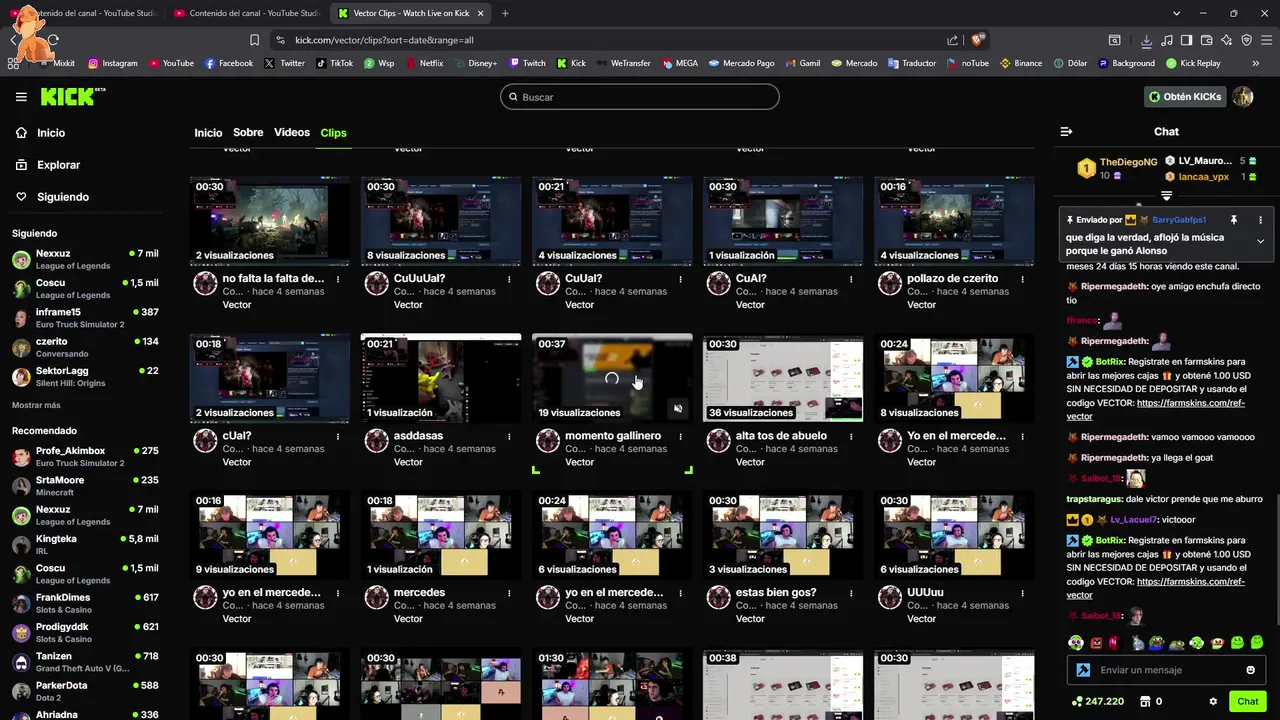
Task: Open Kingteka channel in Recomendado
Action: click(x=85, y=544)
